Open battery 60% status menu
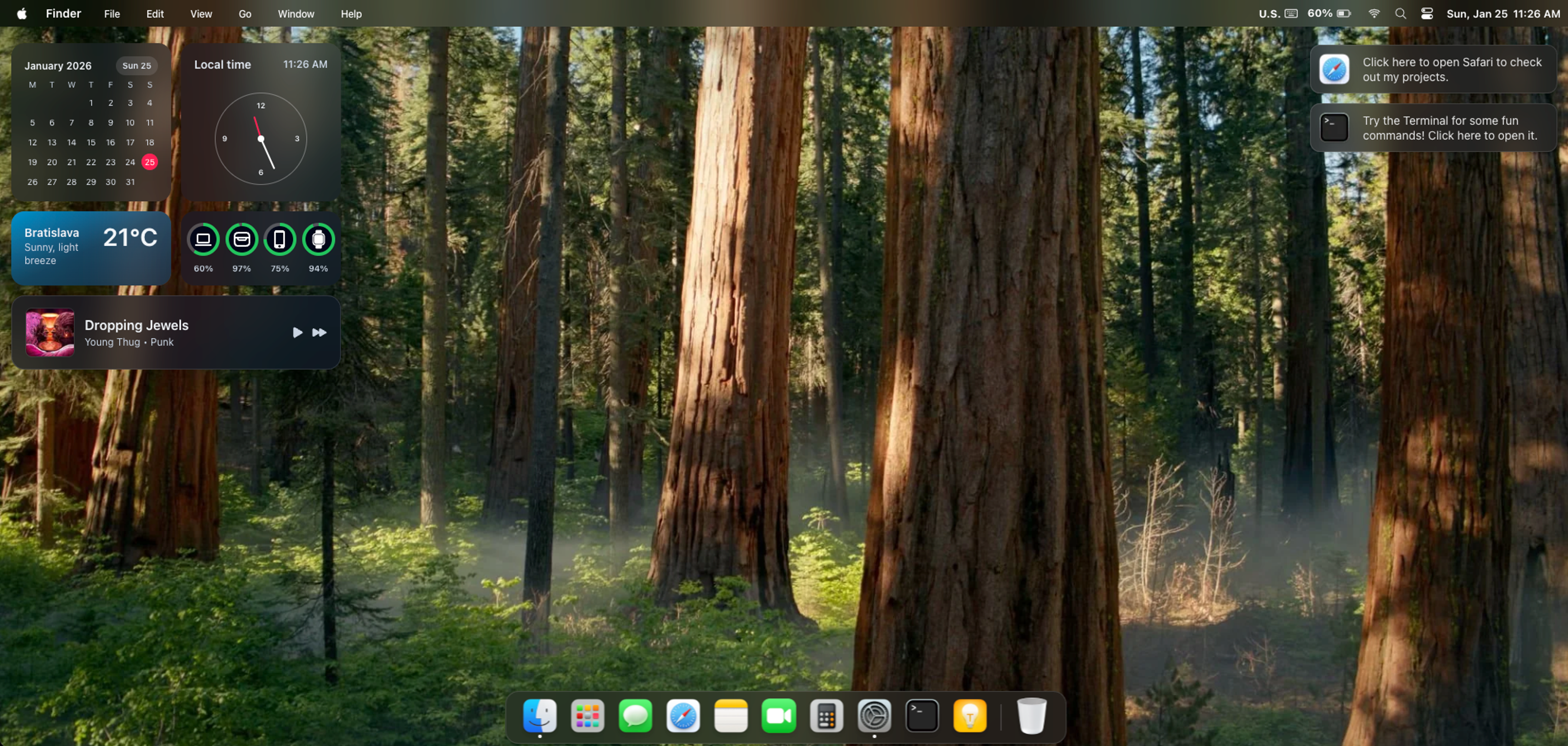 pyautogui.click(x=1329, y=14)
